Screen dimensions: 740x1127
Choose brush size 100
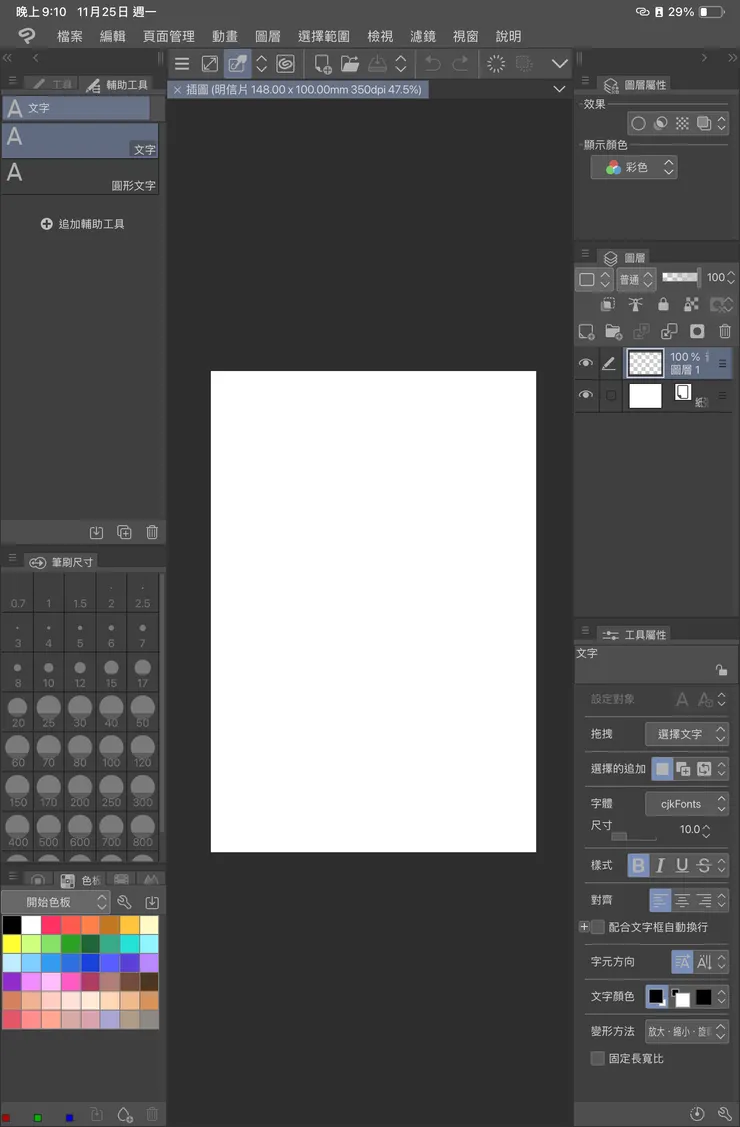[x=111, y=751]
